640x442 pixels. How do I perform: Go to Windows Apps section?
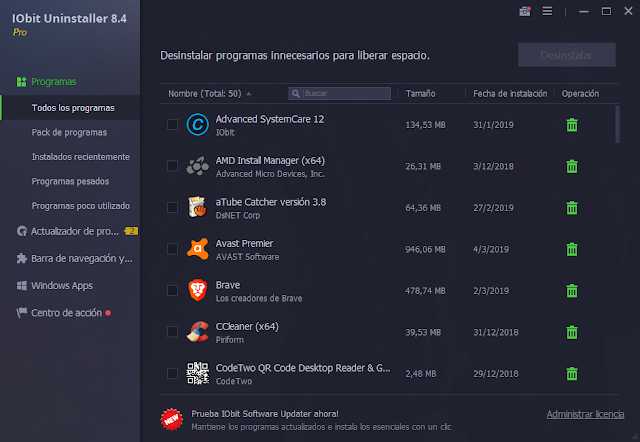click(62, 286)
